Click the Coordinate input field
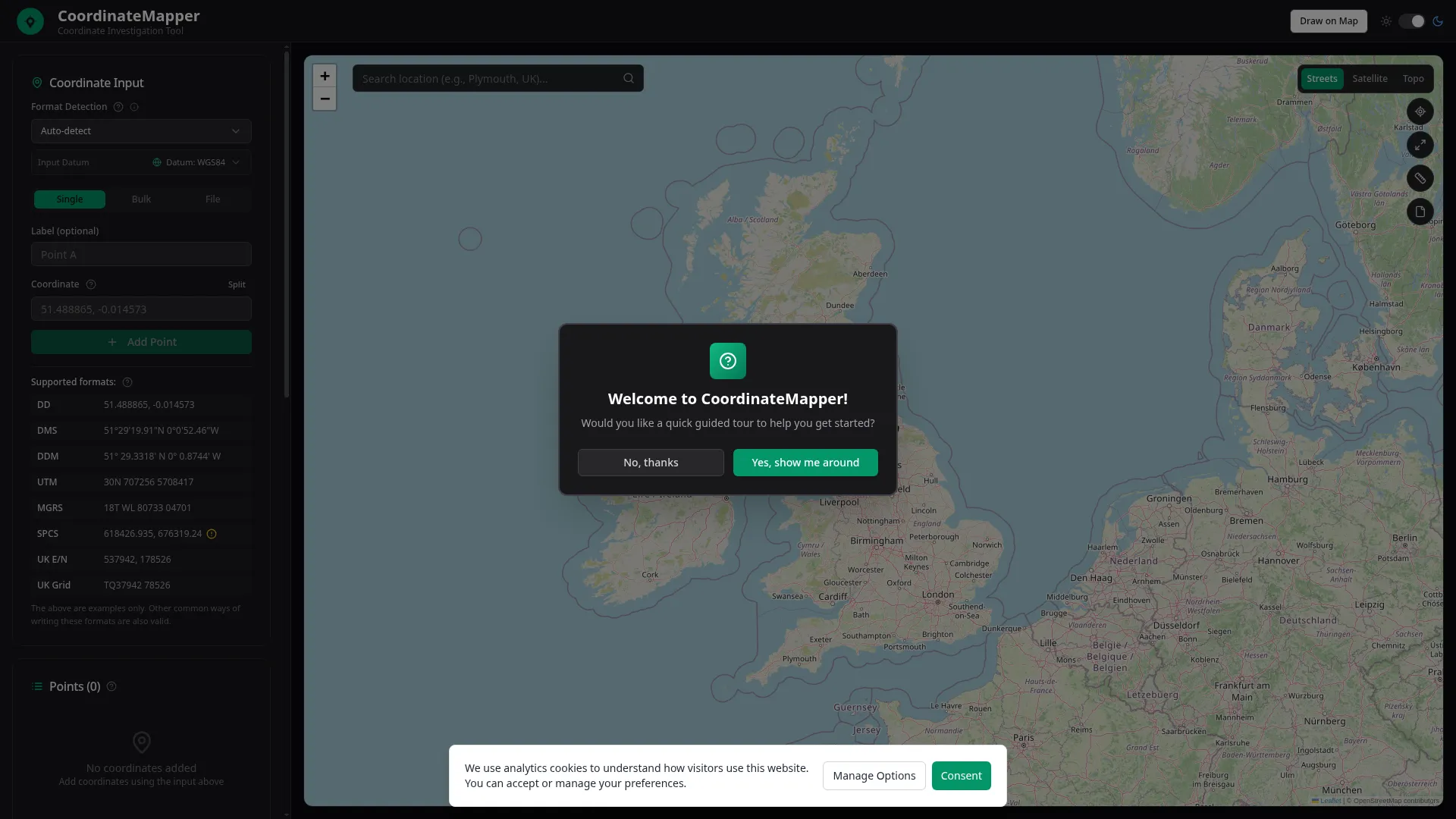This screenshot has height=819, width=1456. (141, 309)
